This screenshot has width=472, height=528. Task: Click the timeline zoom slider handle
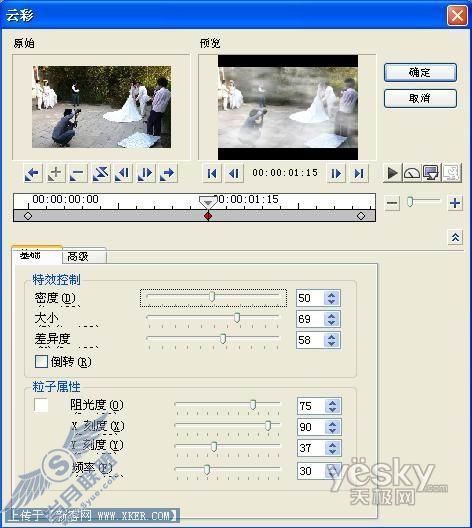[x=410, y=202]
